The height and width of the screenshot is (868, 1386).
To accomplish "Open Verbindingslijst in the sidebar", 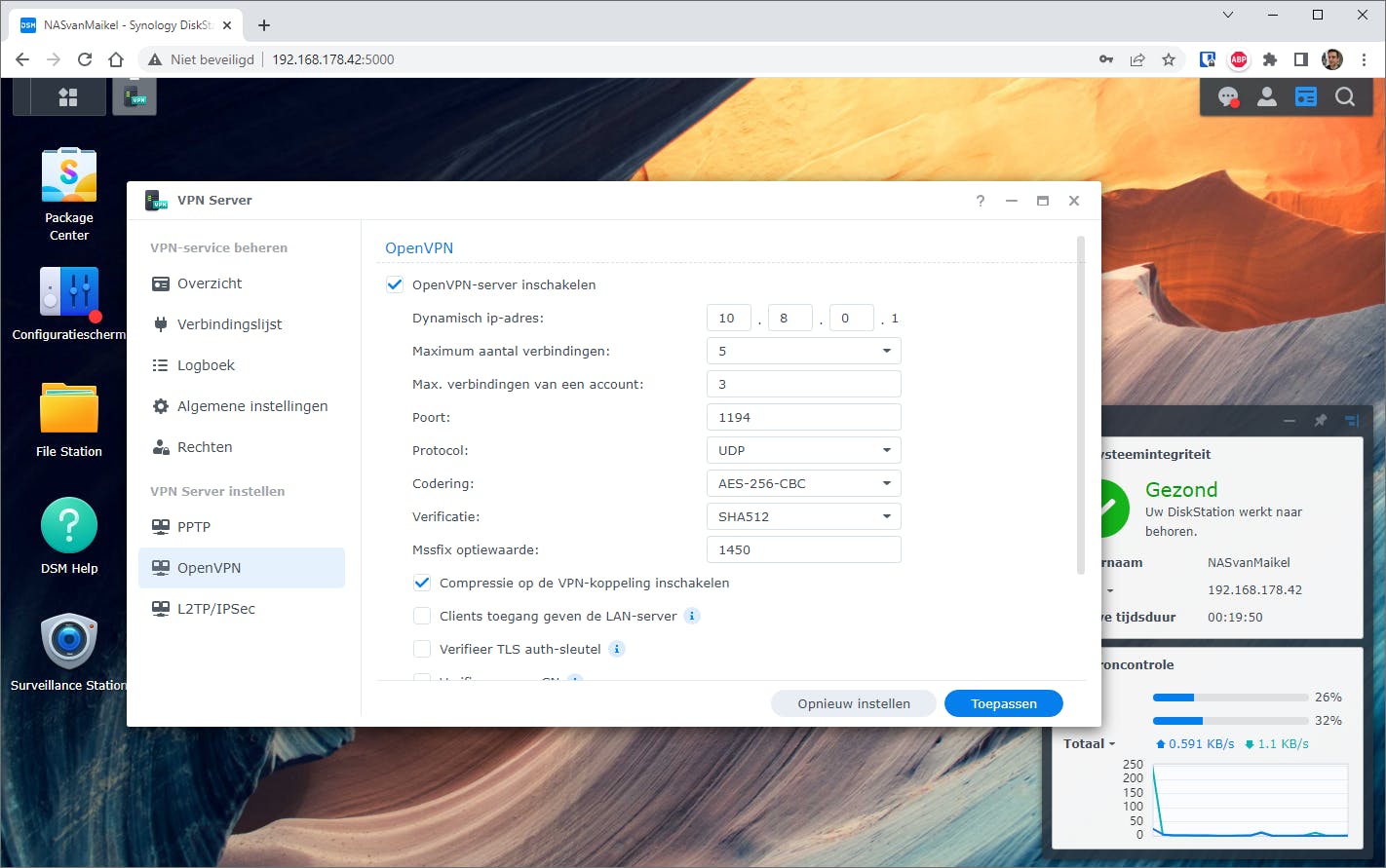I will point(242,324).
